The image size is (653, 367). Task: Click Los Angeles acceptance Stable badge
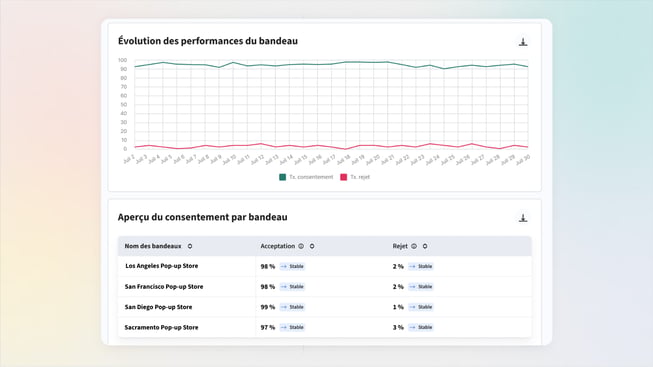(x=292, y=266)
